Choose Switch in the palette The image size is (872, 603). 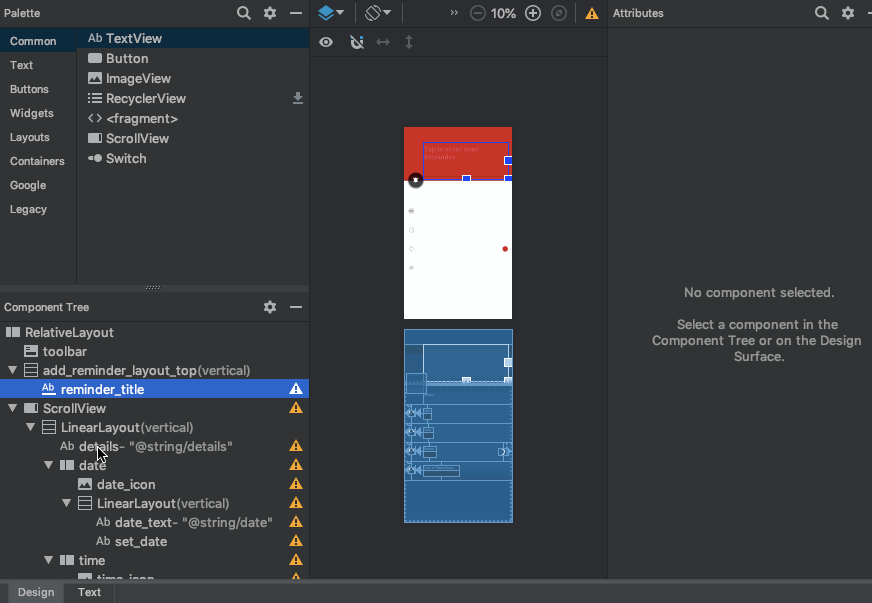pyautogui.click(x=193, y=159)
